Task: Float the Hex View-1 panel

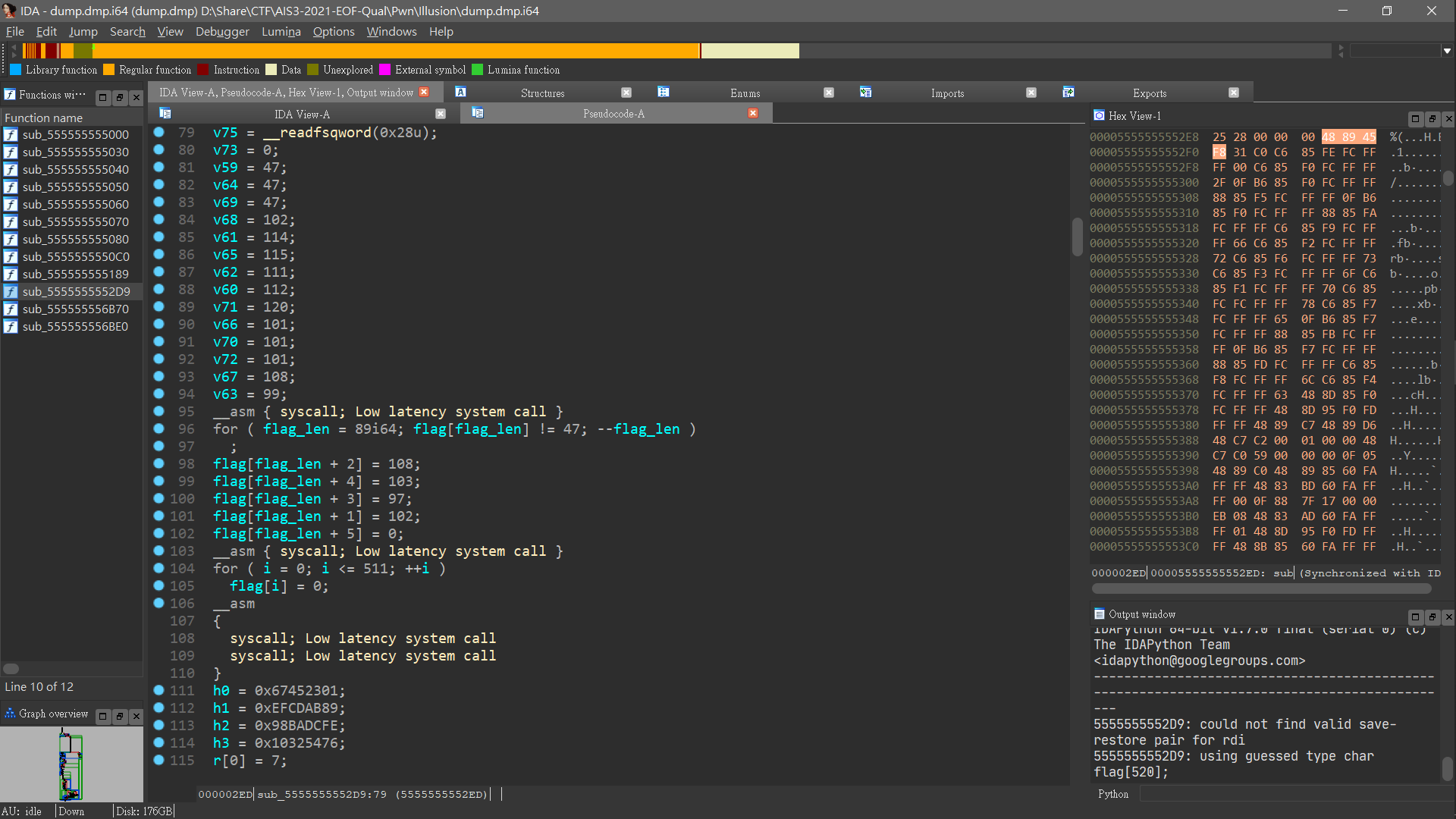Action: click(x=1432, y=118)
